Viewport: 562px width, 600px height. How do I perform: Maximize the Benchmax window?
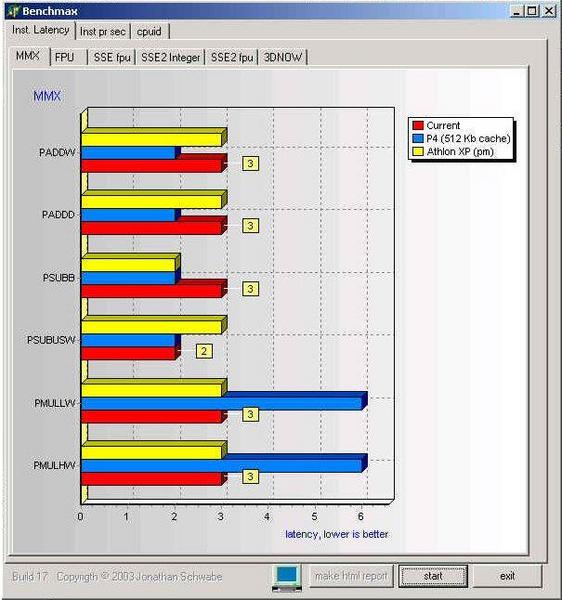(532, 11)
